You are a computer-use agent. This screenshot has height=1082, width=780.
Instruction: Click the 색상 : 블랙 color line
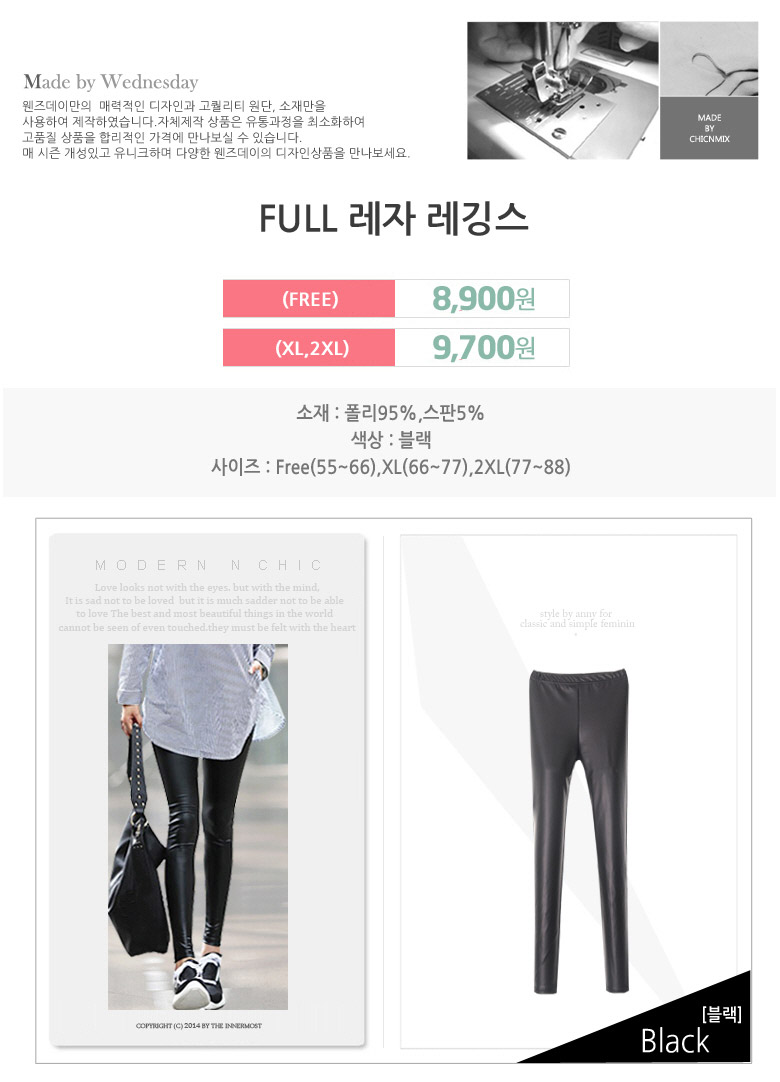(391, 440)
